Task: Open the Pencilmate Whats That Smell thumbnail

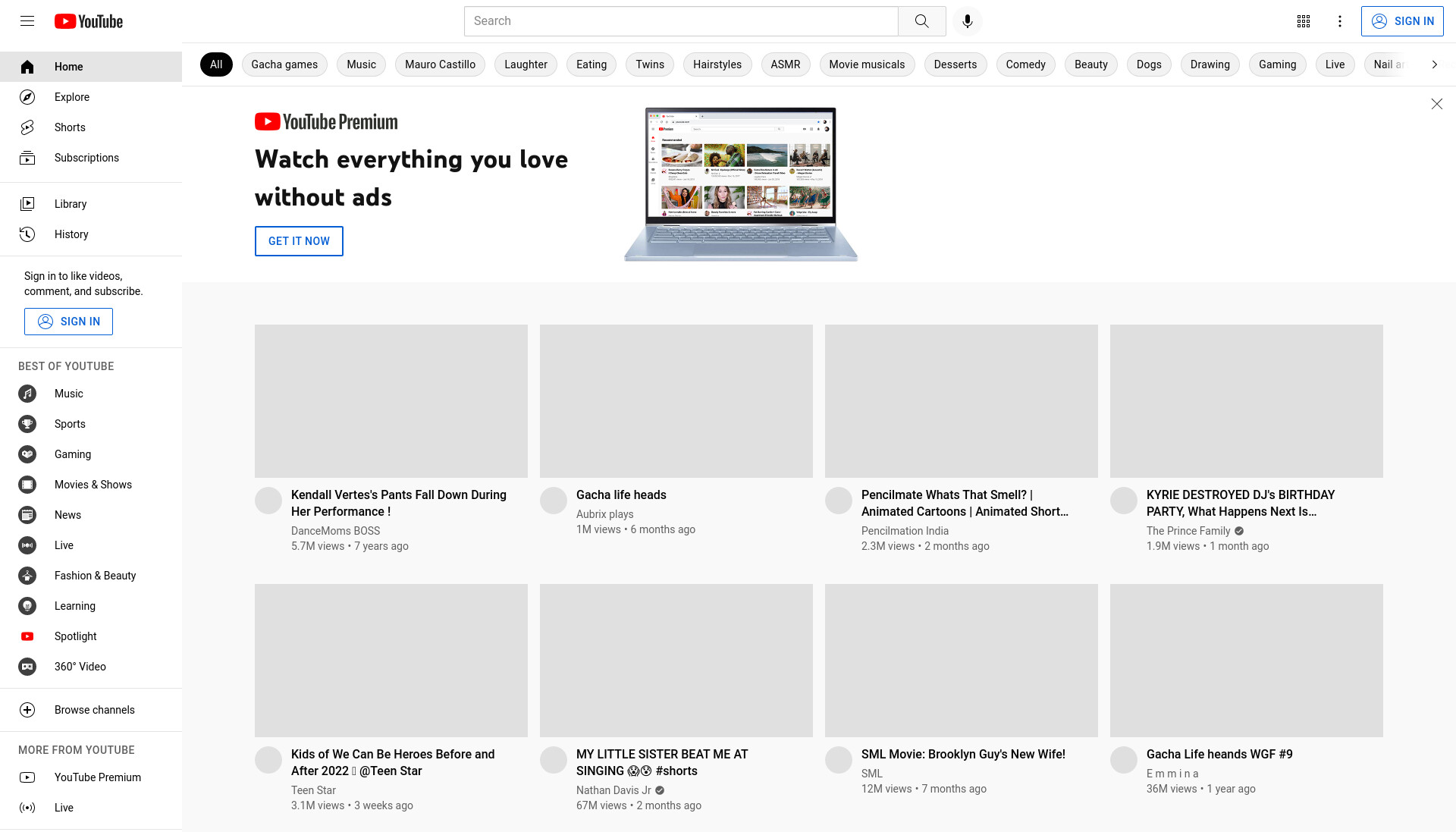Action: pos(962,401)
